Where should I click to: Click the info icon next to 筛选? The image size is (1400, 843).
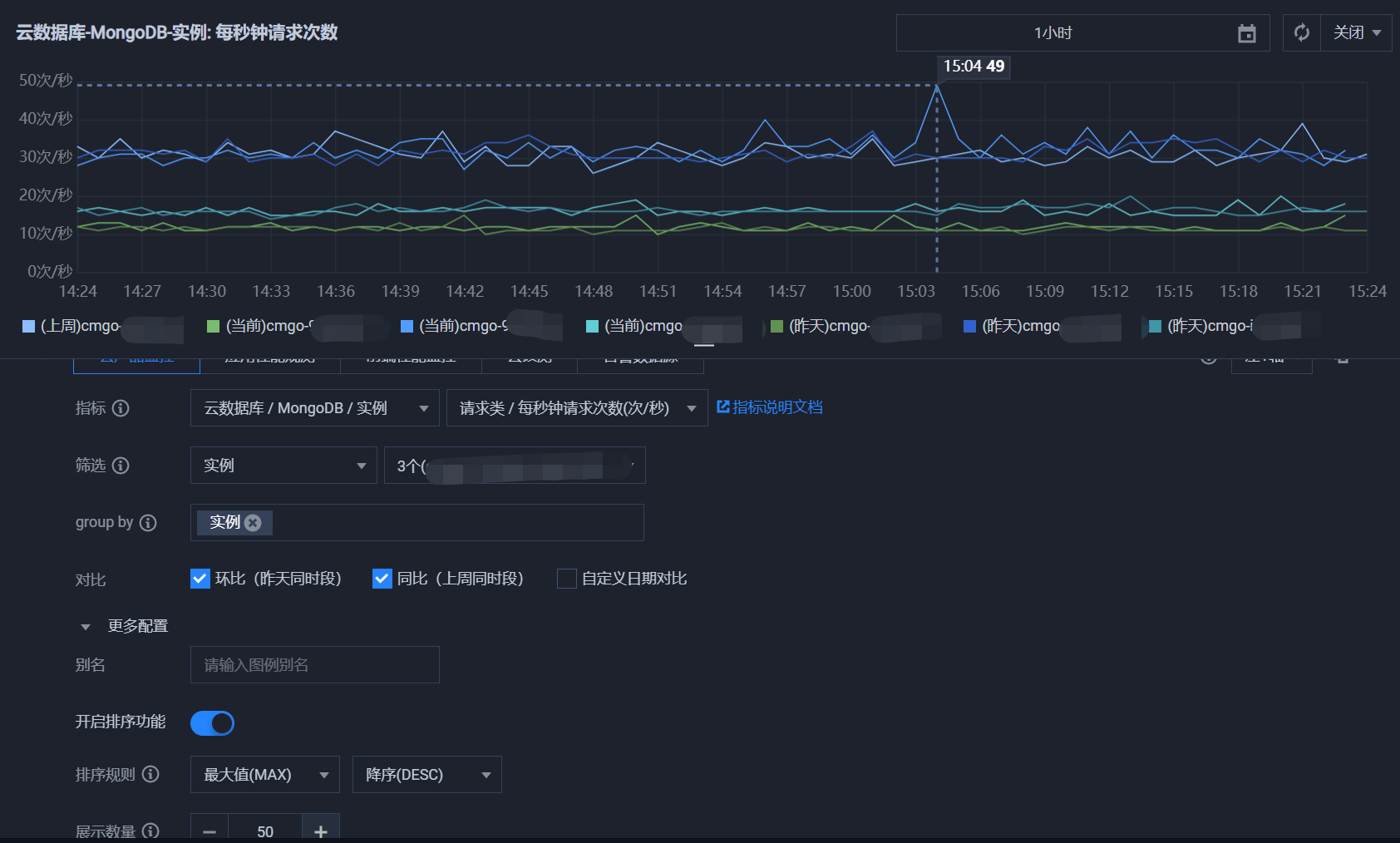coord(121,466)
